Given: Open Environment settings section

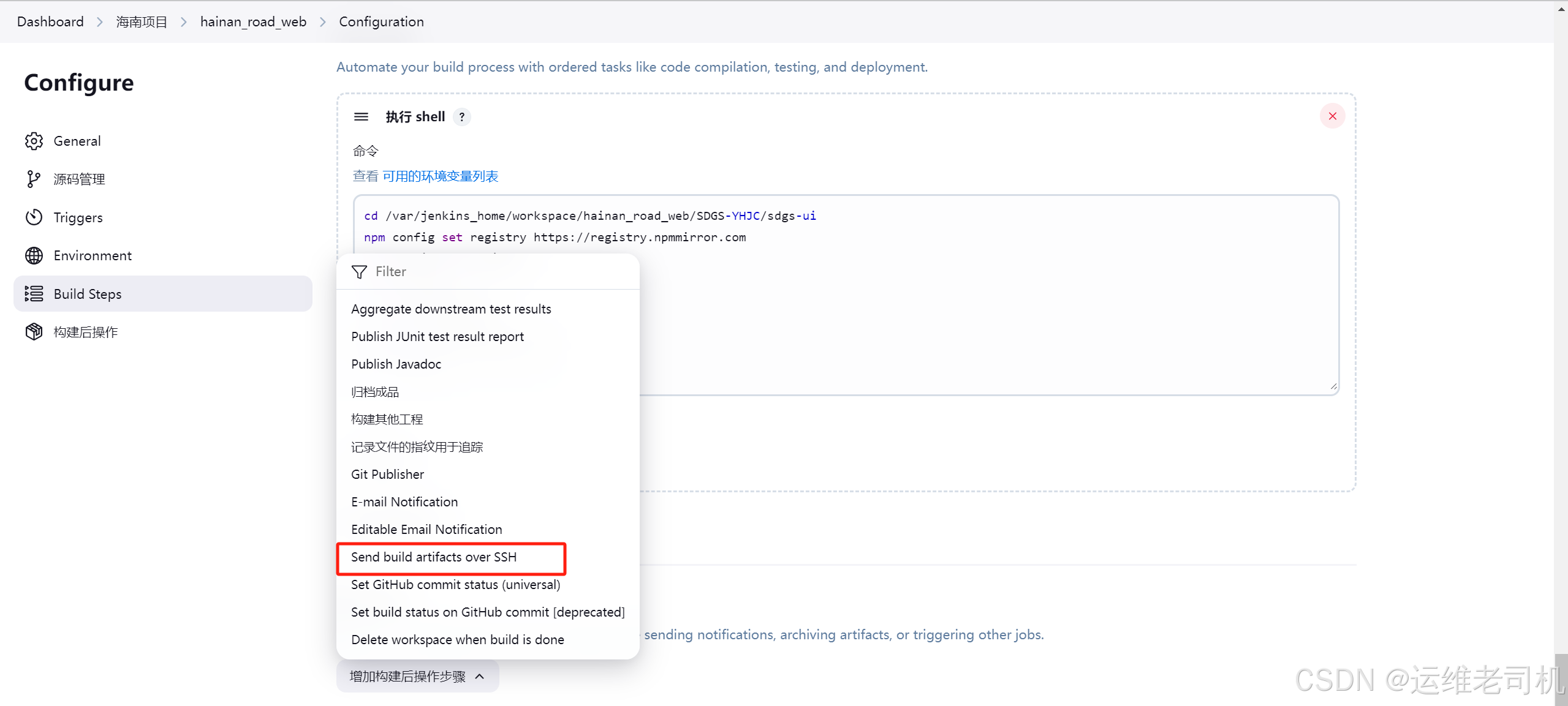Looking at the screenshot, I should coord(162,255).
